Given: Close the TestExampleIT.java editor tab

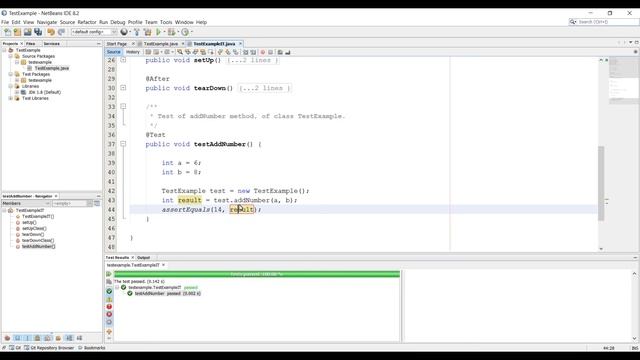Looking at the screenshot, I should click(240, 44).
